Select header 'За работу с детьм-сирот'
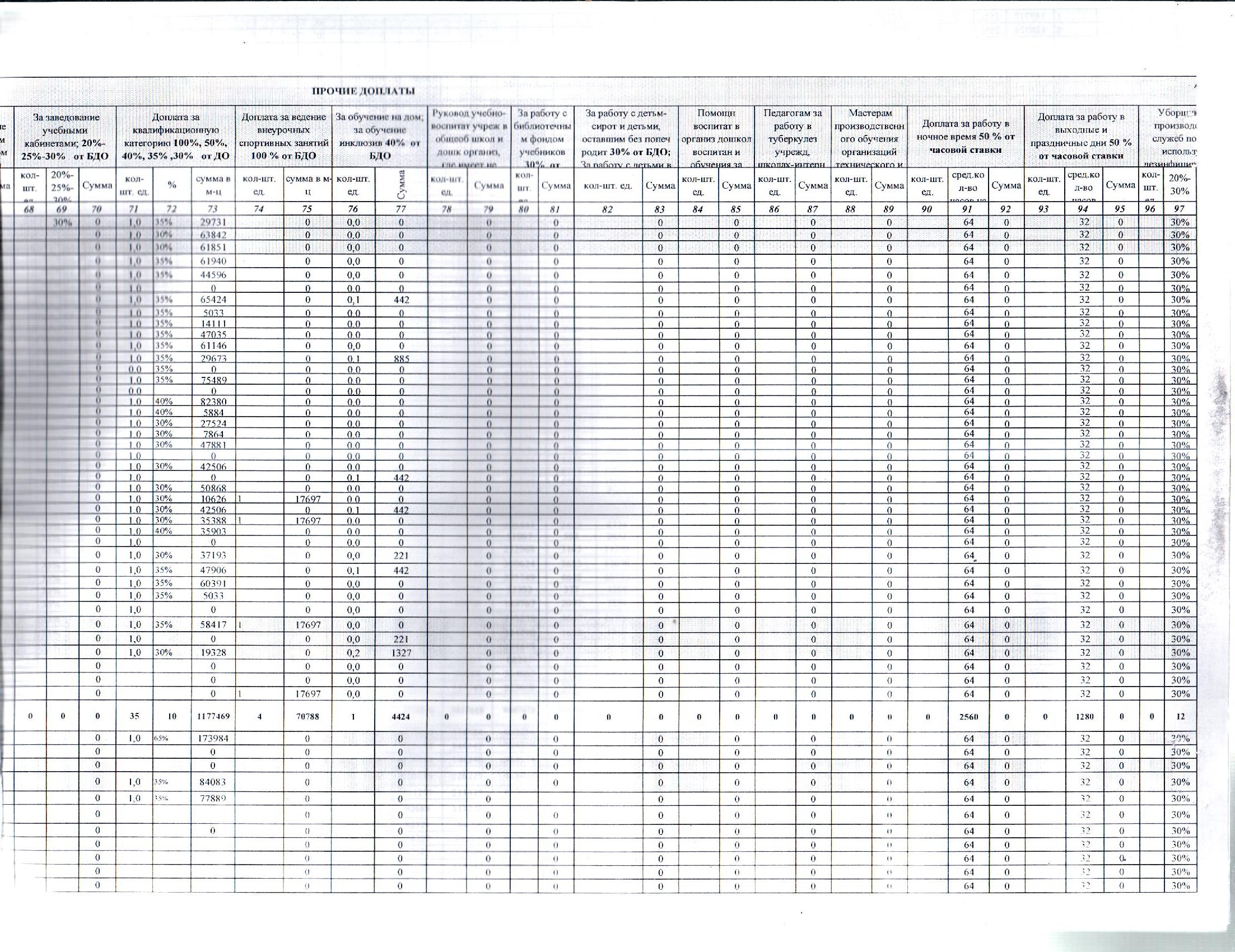The image size is (1235, 952). pos(626,138)
